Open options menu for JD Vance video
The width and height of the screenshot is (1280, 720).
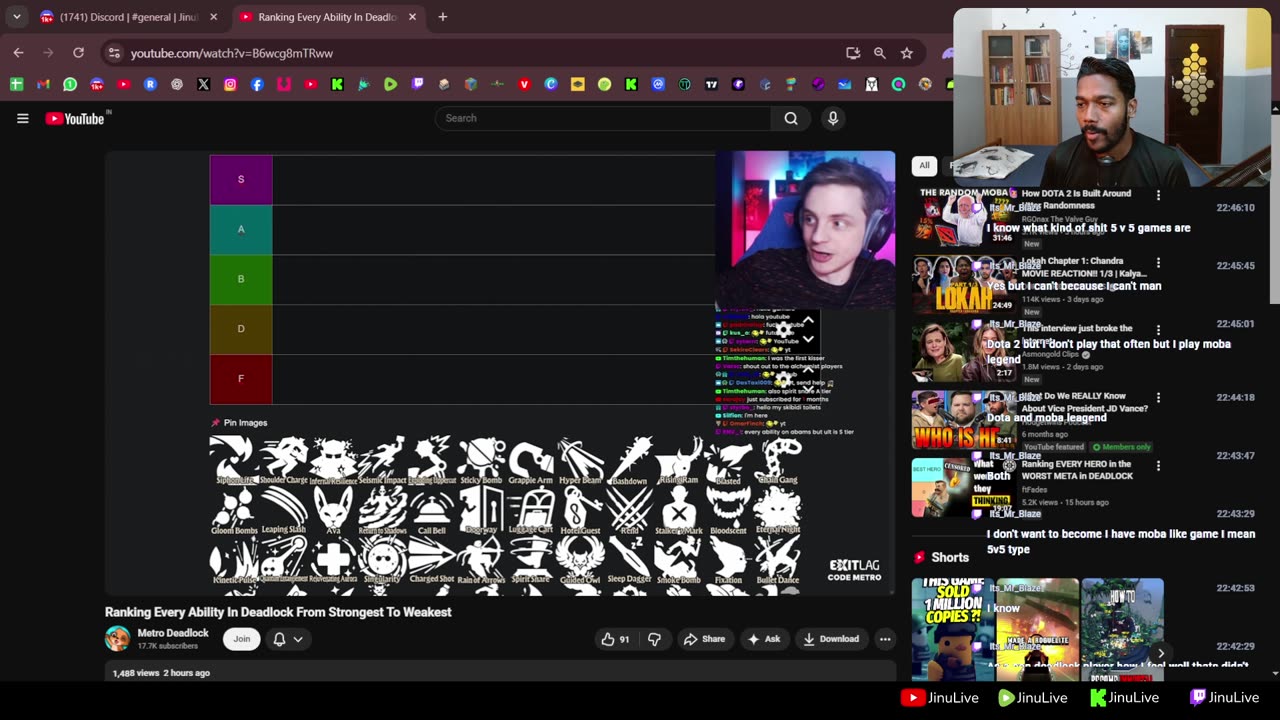[x=1158, y=398]
